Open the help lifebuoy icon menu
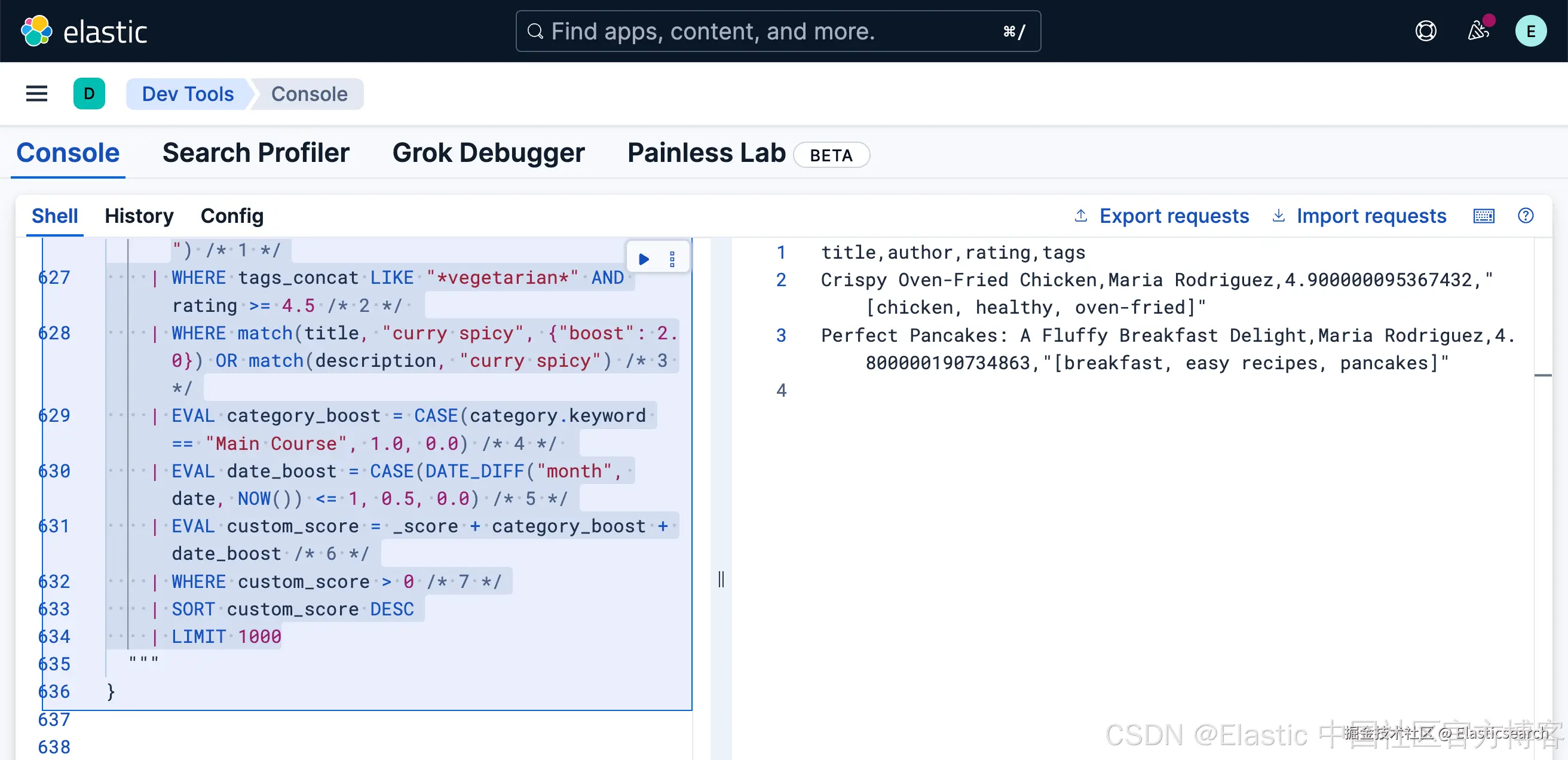This screenshot has width=1568, height=760. [1426, 31]
